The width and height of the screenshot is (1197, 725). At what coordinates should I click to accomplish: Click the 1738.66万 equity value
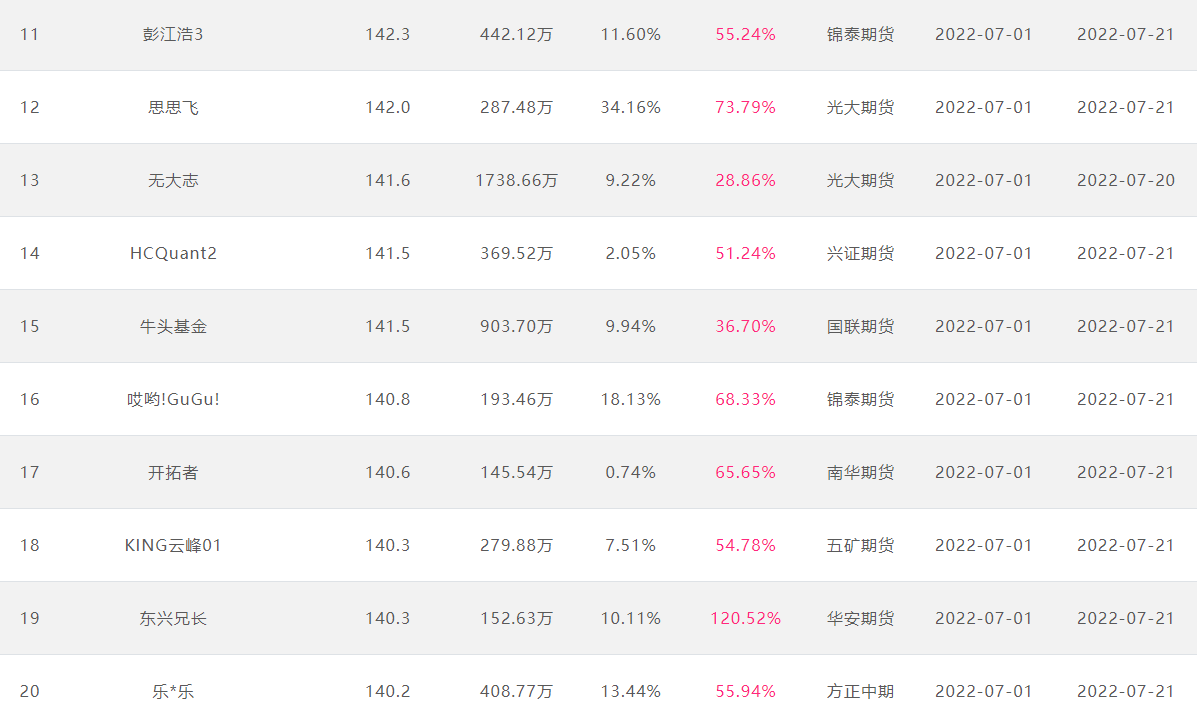516,180
